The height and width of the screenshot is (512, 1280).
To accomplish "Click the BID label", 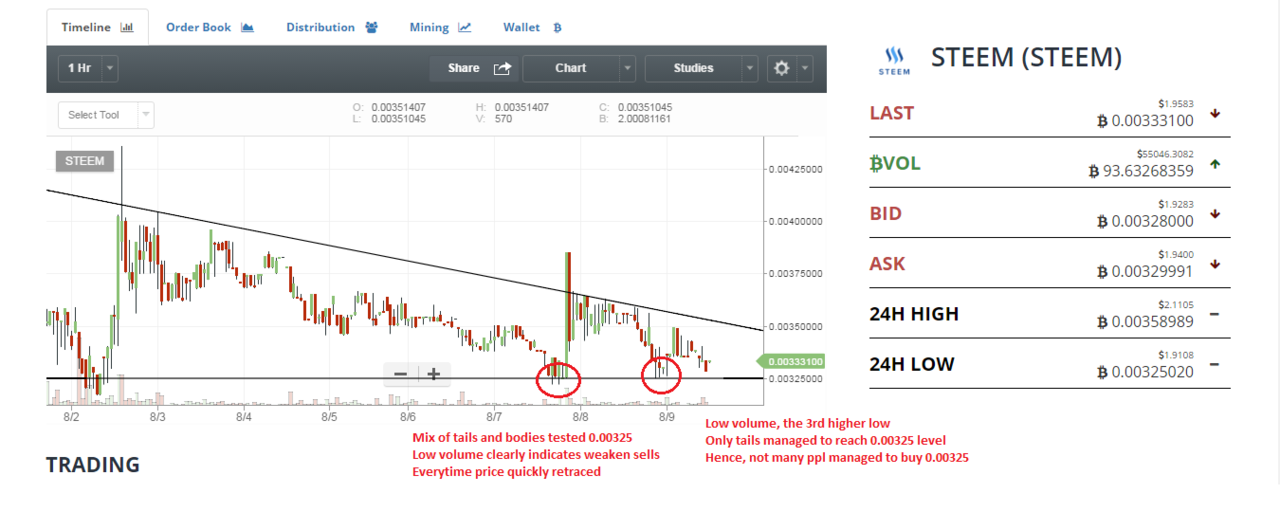I will [x=886, y=214].
